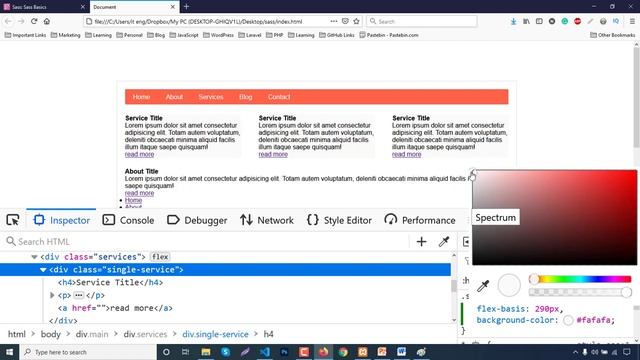Click About in the orange navigation bar
This screenshot has height=360, width=640.
click(x=174, y=97)
